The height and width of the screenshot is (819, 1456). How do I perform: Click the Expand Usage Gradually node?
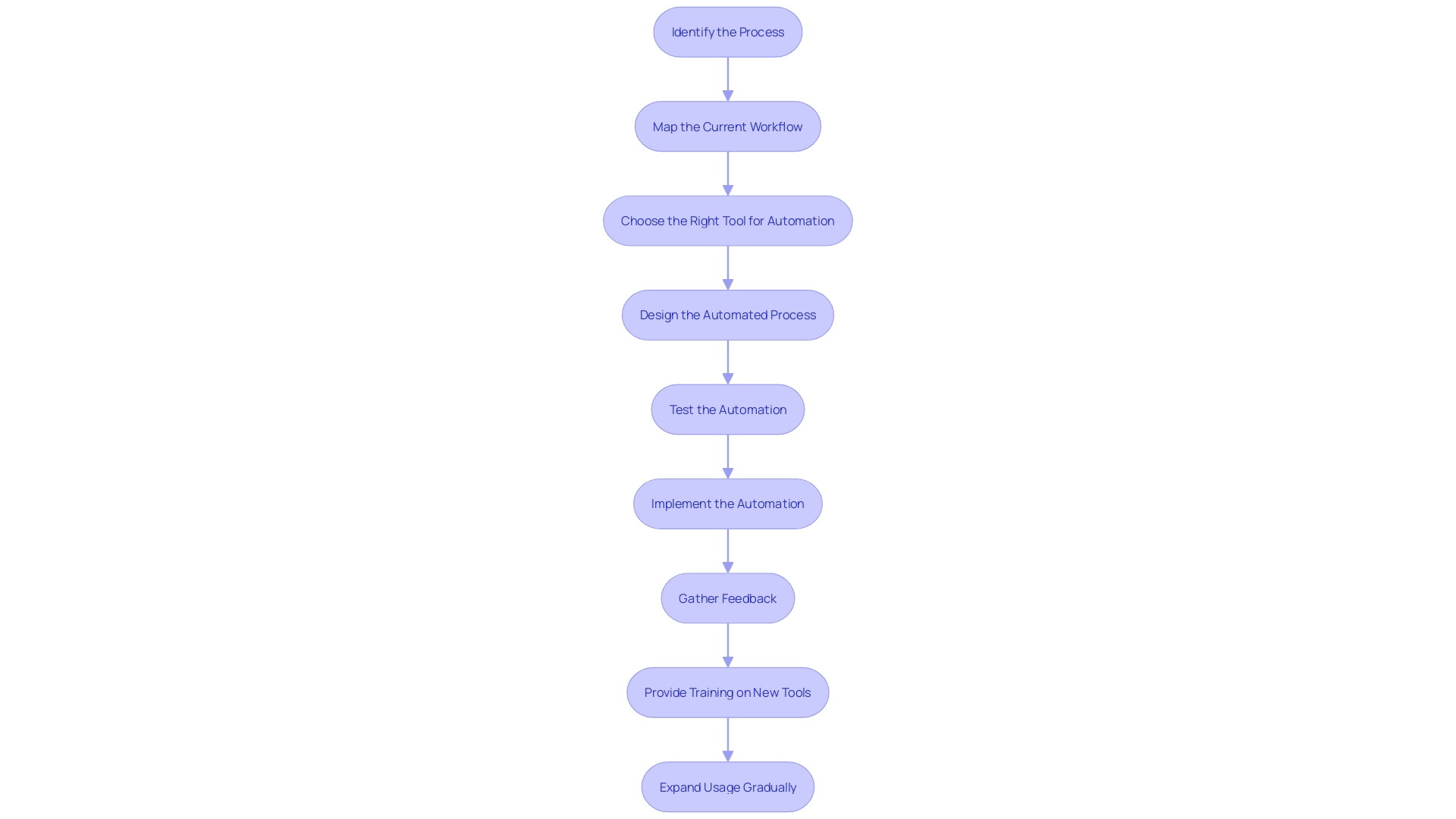tap(728, 786)
